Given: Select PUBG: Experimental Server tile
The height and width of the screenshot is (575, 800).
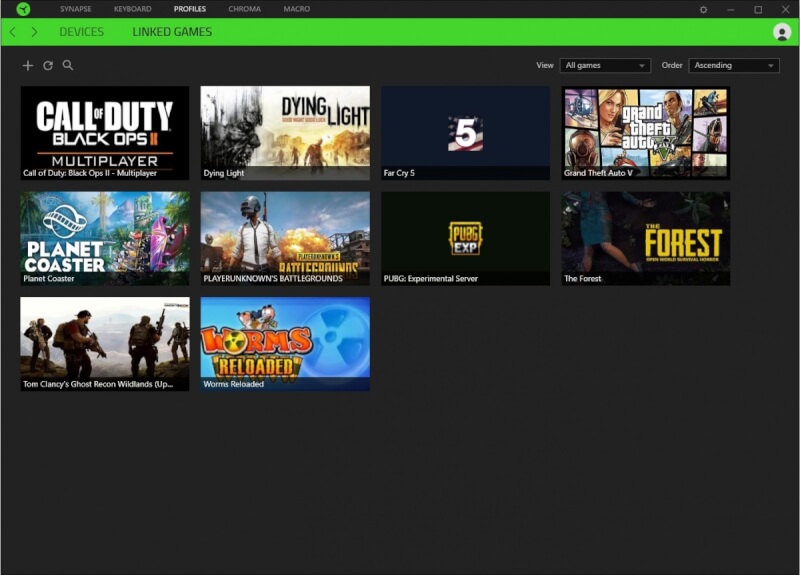Looking at the screenshot, I should (465, 238).
